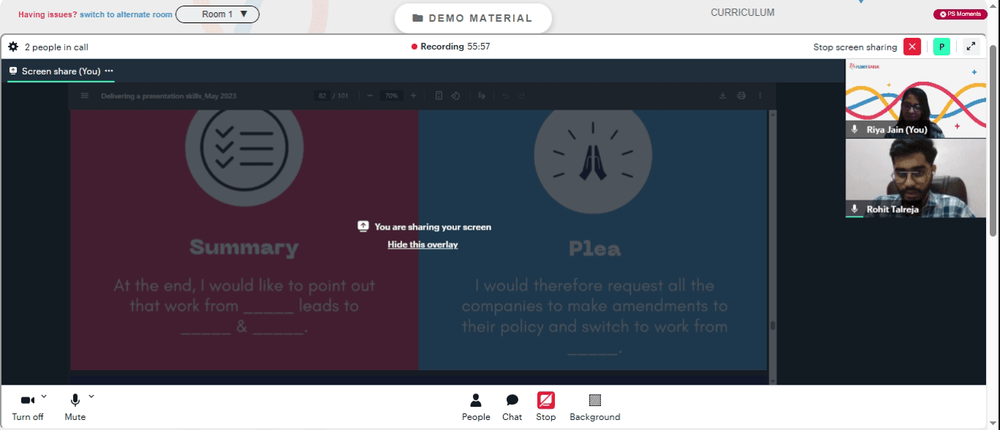Expand call to fullscreen with arrows icon
Image resolution: width=1000 pixels, height=430 pixels.
(971, 47)
